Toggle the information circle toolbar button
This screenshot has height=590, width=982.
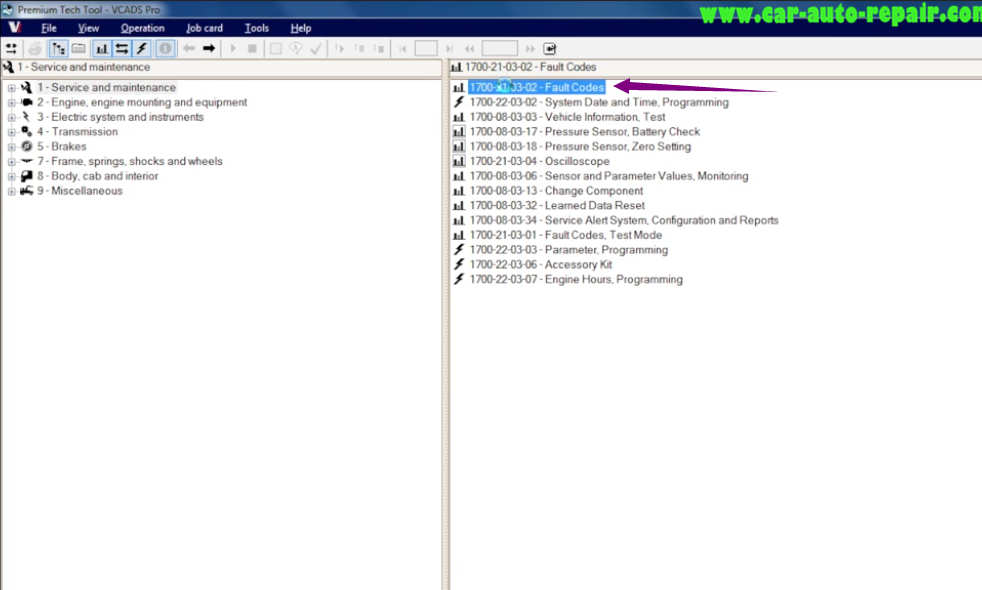(x=165, y=48)
